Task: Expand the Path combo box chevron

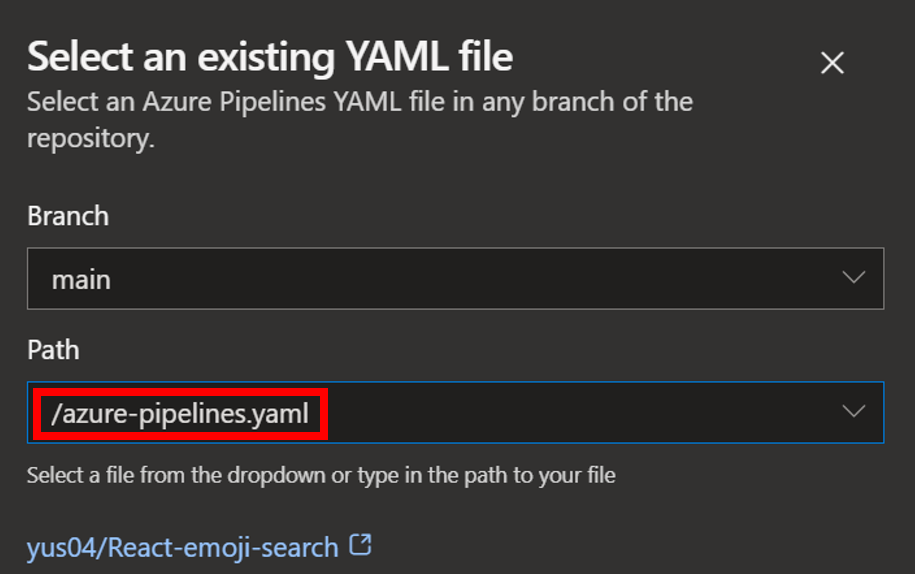Action: pos(853,411)
